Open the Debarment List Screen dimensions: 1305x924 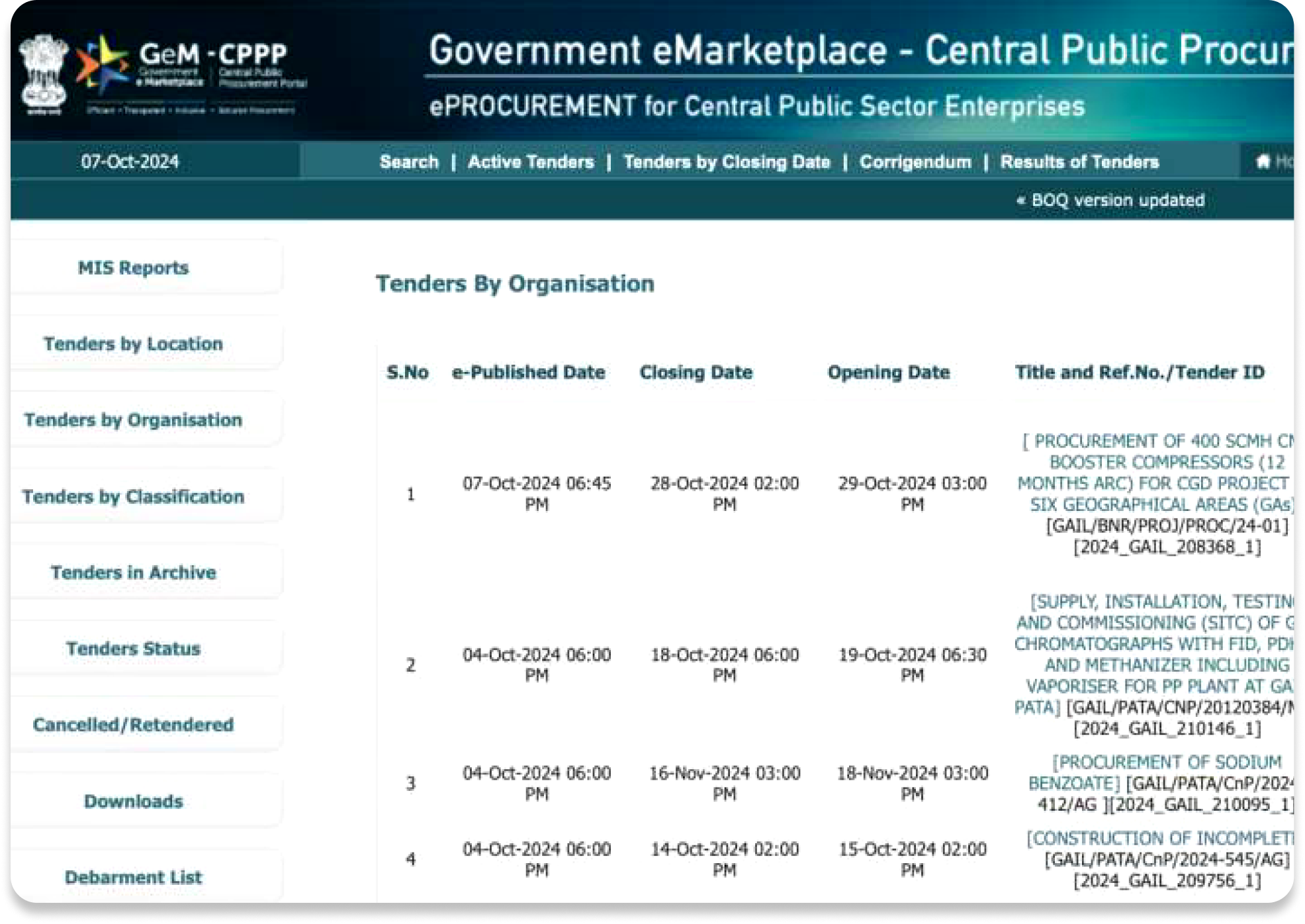click(133, 877)
